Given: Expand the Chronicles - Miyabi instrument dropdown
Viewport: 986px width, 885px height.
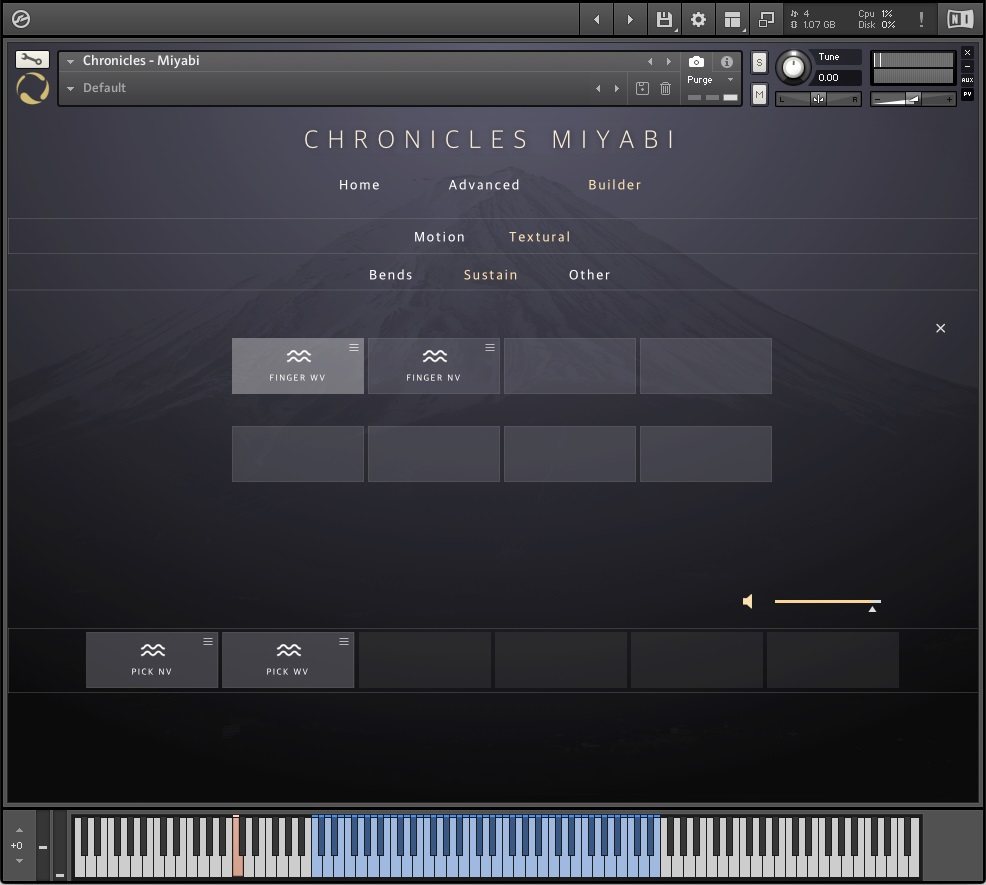Looking at the screenshot, I should click(x=70, y=62).
